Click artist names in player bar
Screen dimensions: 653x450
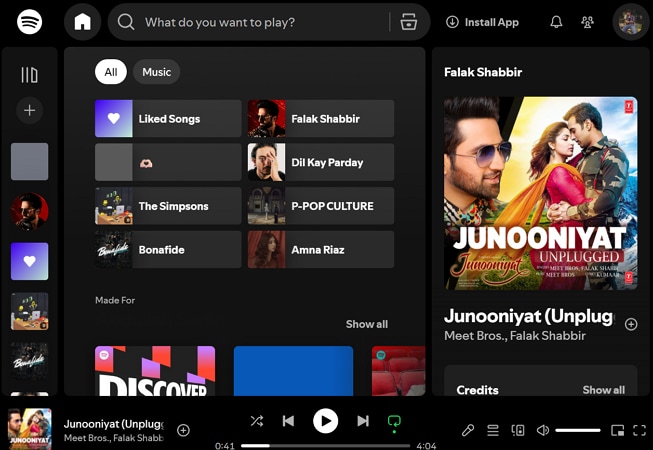point(114,438)
